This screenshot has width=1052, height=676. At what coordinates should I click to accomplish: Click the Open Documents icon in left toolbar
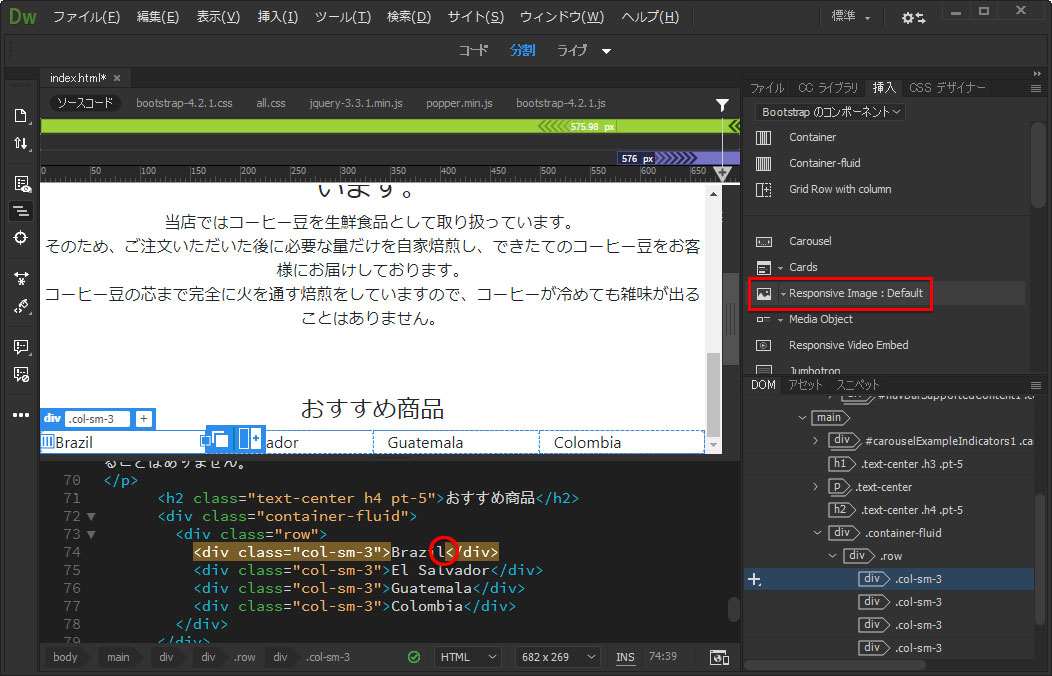(x=21, y=116)
